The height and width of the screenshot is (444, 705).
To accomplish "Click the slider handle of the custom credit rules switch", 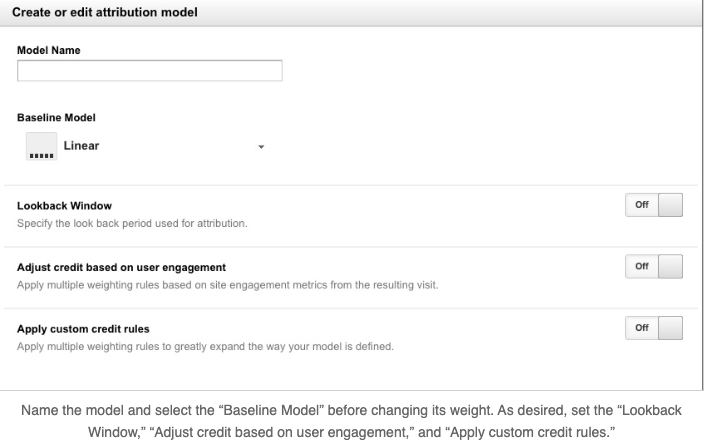I will pyautogui.click(x=670, y=328).
